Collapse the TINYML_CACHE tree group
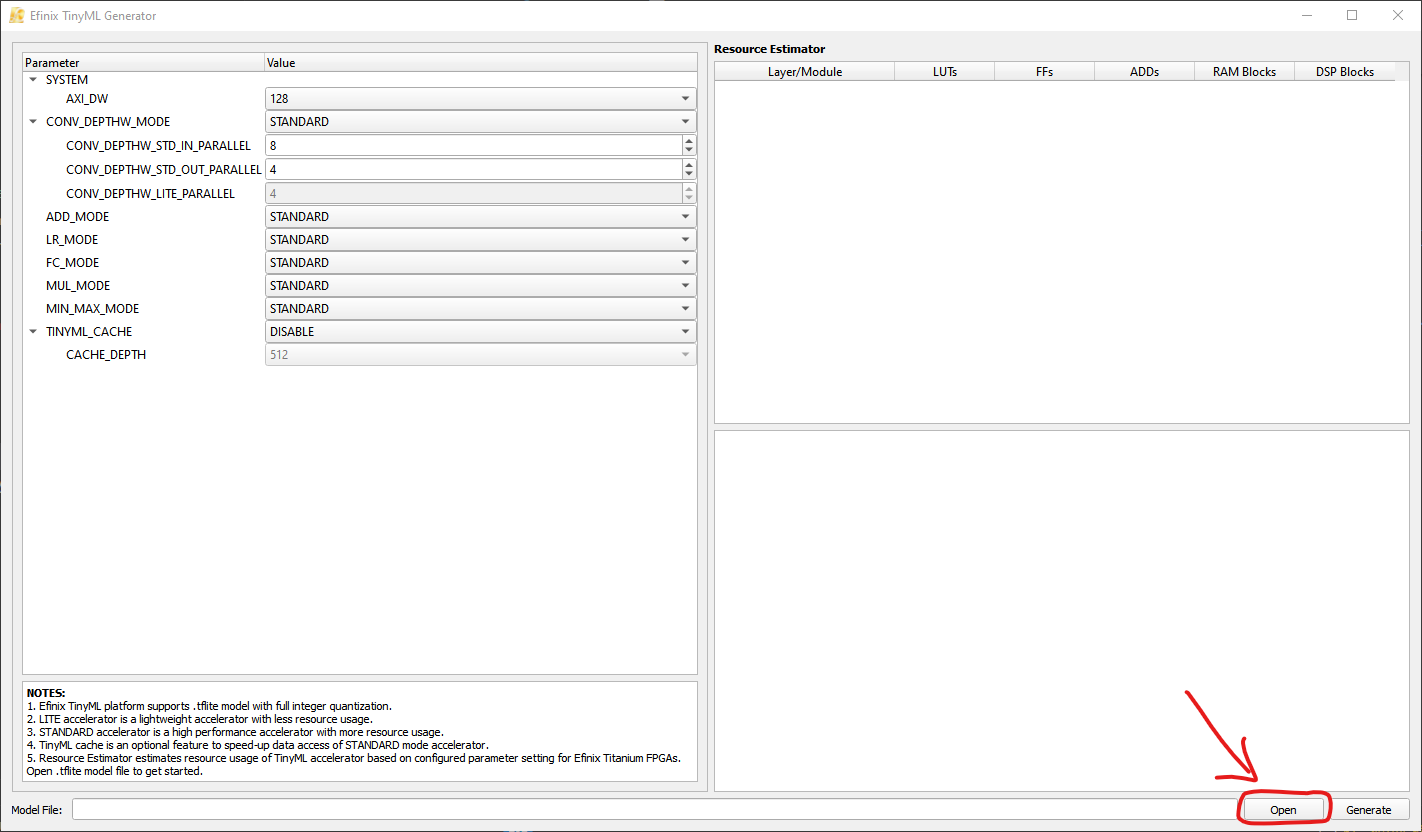Image resolution: width=1422 pixels, height=832 pixels. [x=33, y=332]
